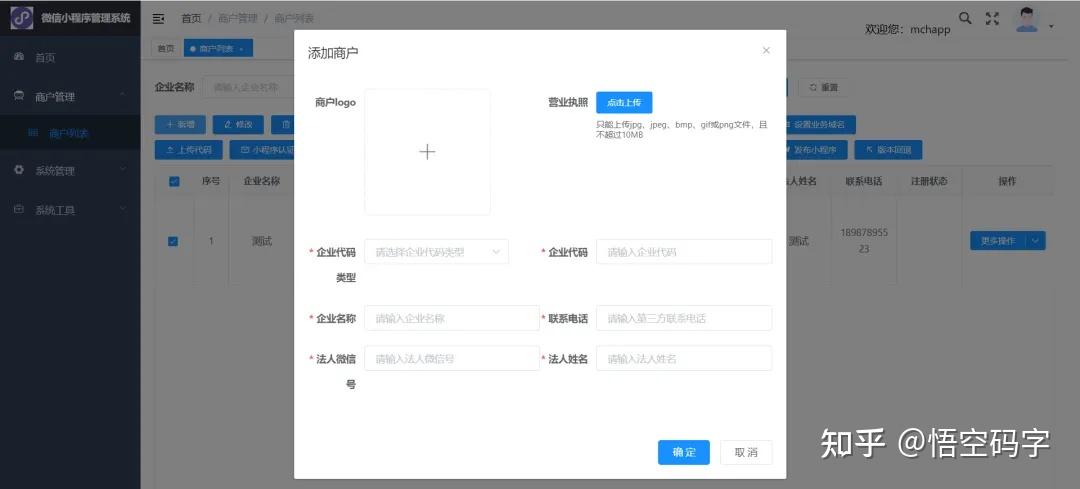Toggle the select-all header checkbox
This screenshot has width=1080, height=489.
pyautogui.click(x=174, y=182)
